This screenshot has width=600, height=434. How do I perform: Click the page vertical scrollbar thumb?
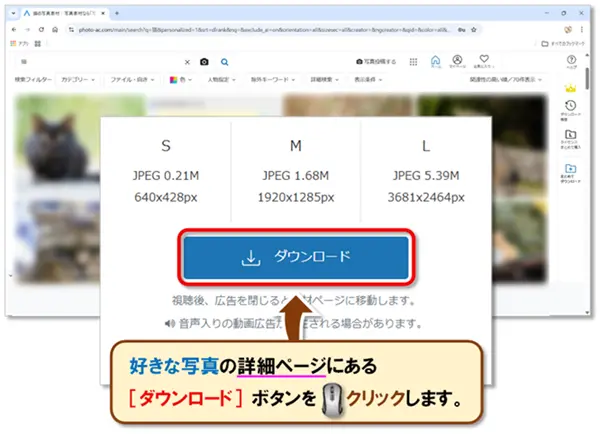pos(588,78)
